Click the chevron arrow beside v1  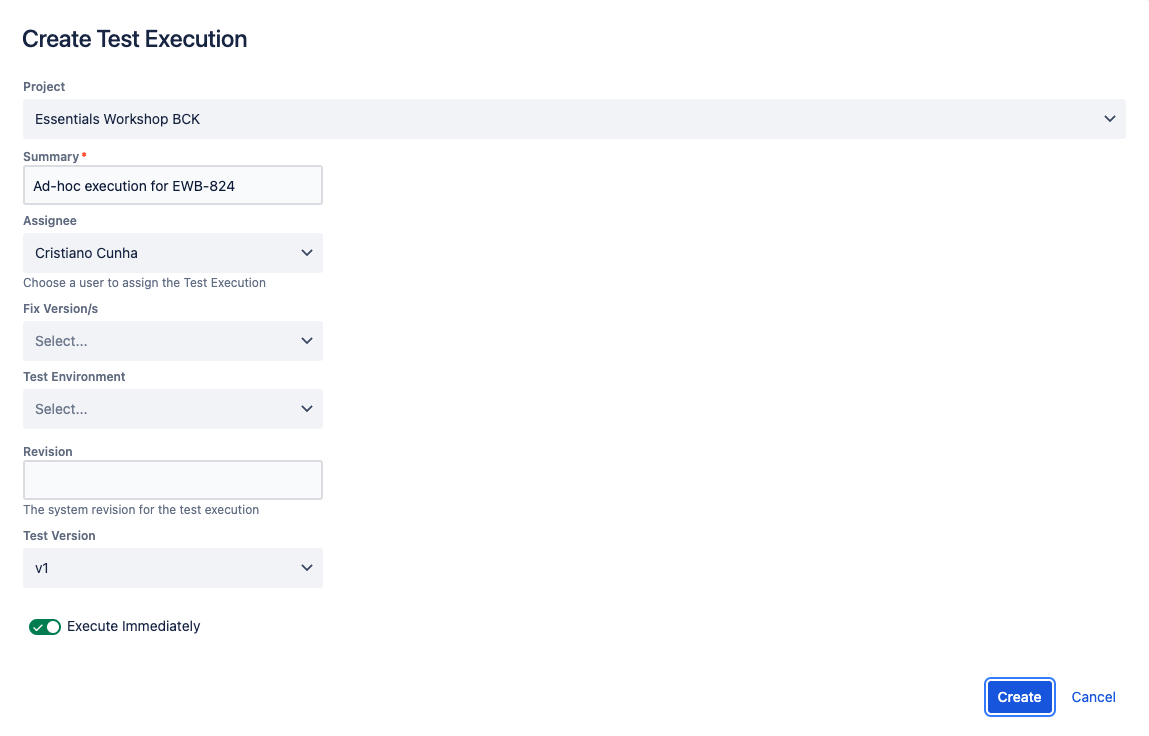(306, 568)
